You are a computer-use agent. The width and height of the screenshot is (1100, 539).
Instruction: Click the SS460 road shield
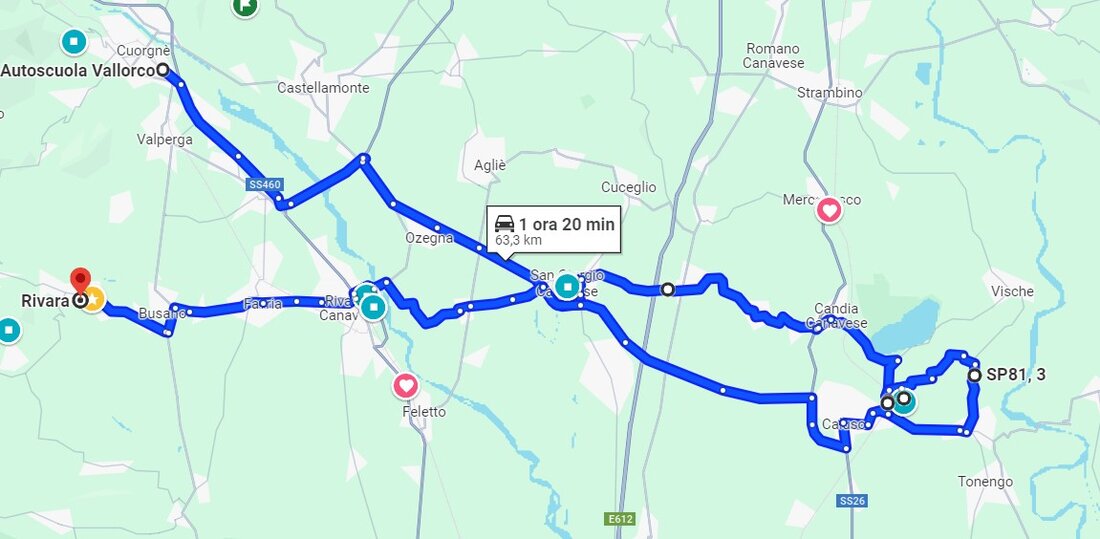pos(264,185)
